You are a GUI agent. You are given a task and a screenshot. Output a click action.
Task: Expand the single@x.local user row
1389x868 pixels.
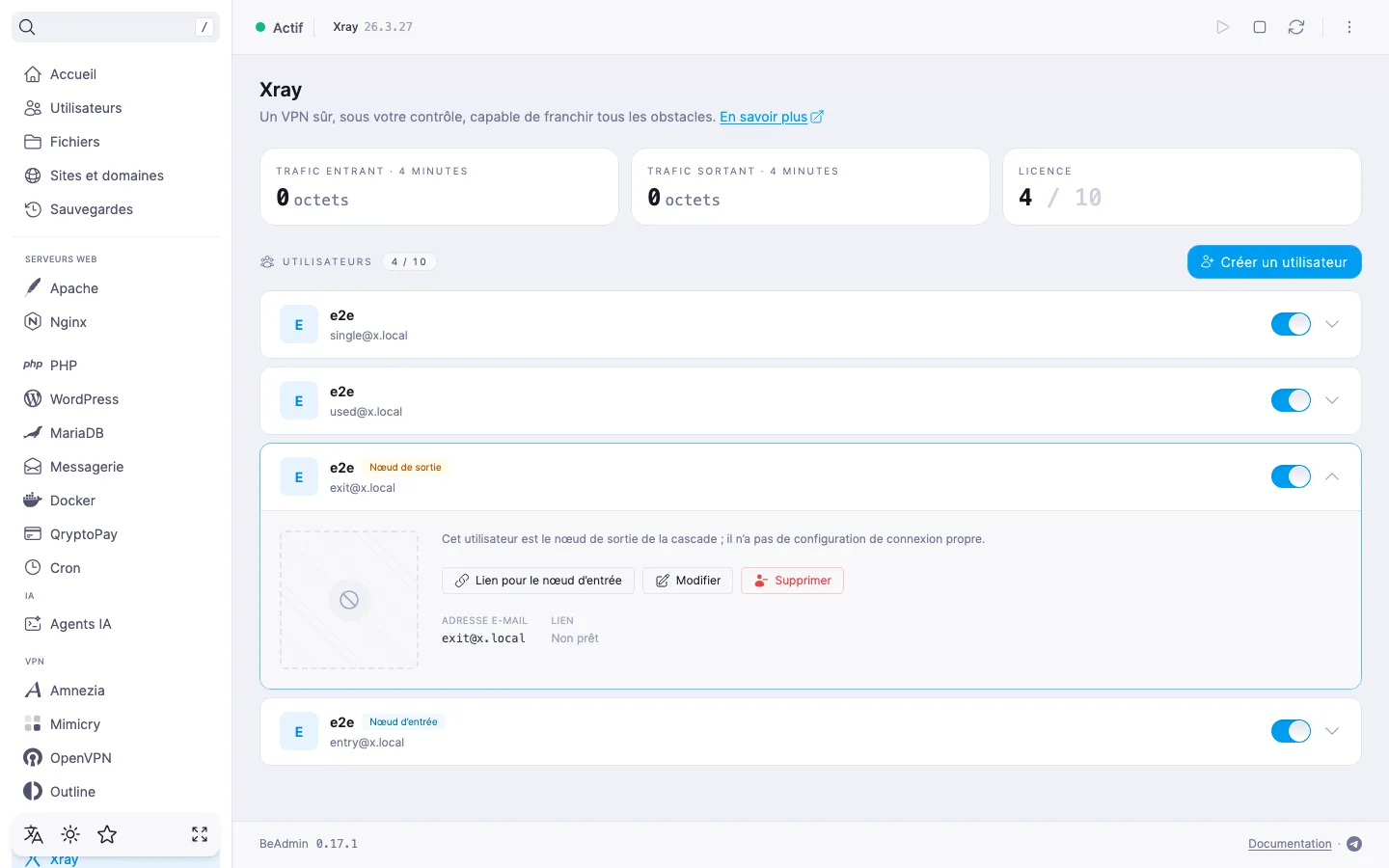tap(1332, 324)
